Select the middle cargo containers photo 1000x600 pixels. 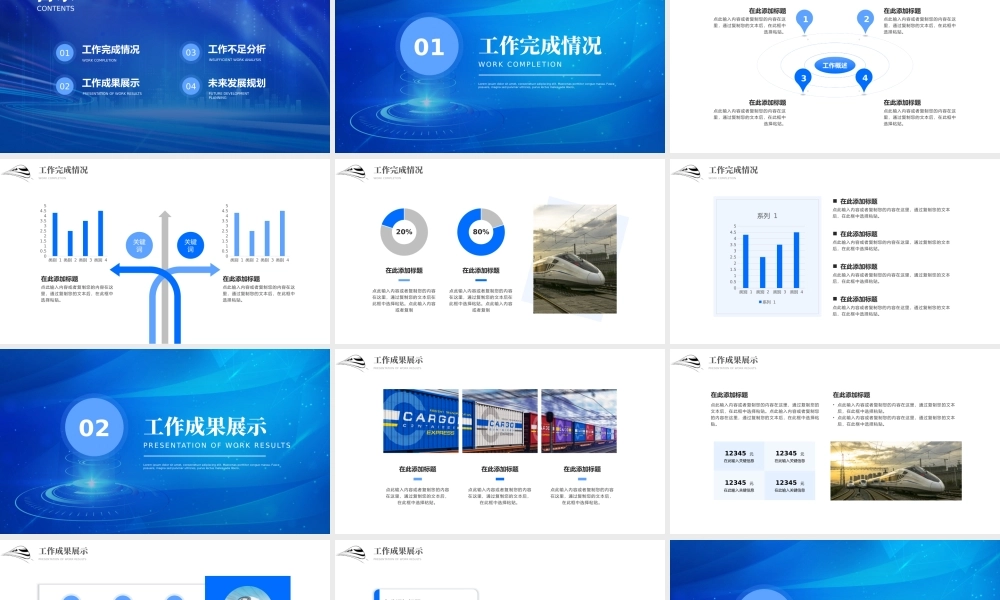[x=499, y=421]
